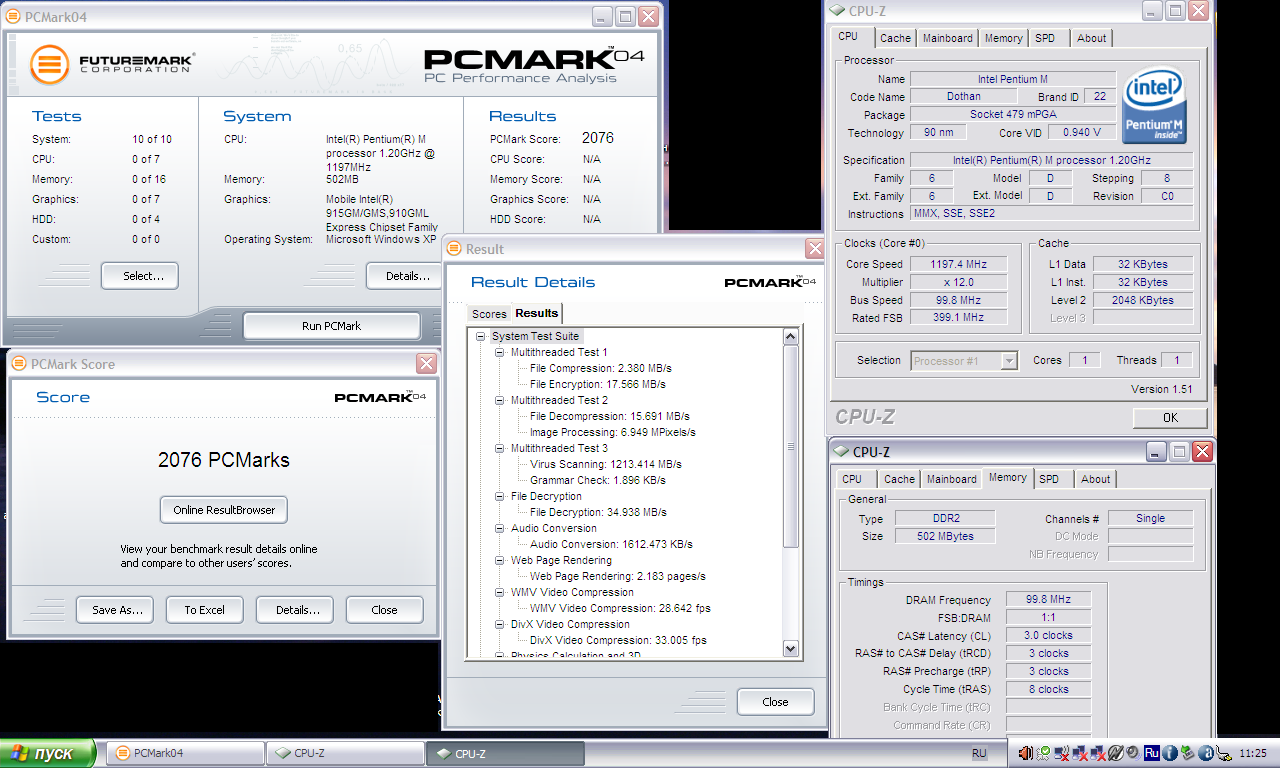
Task: Click scroll up arrow in Result tree
Action: pos(790,337)
